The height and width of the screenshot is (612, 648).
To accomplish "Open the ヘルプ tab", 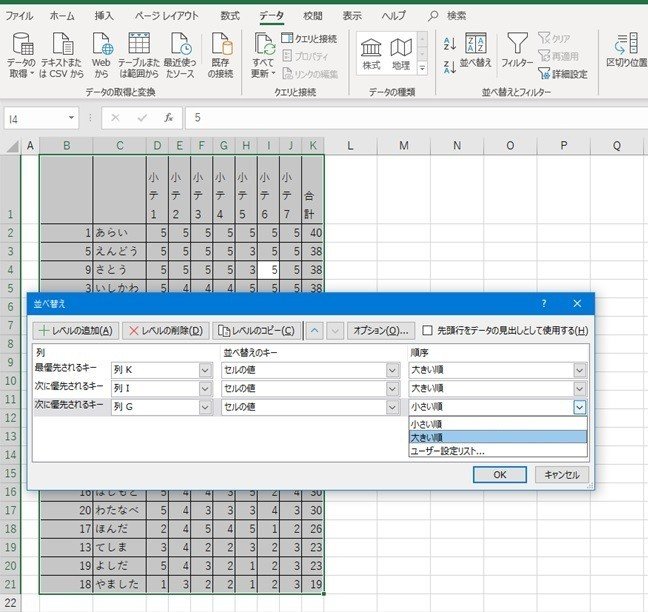I will 393,16.
